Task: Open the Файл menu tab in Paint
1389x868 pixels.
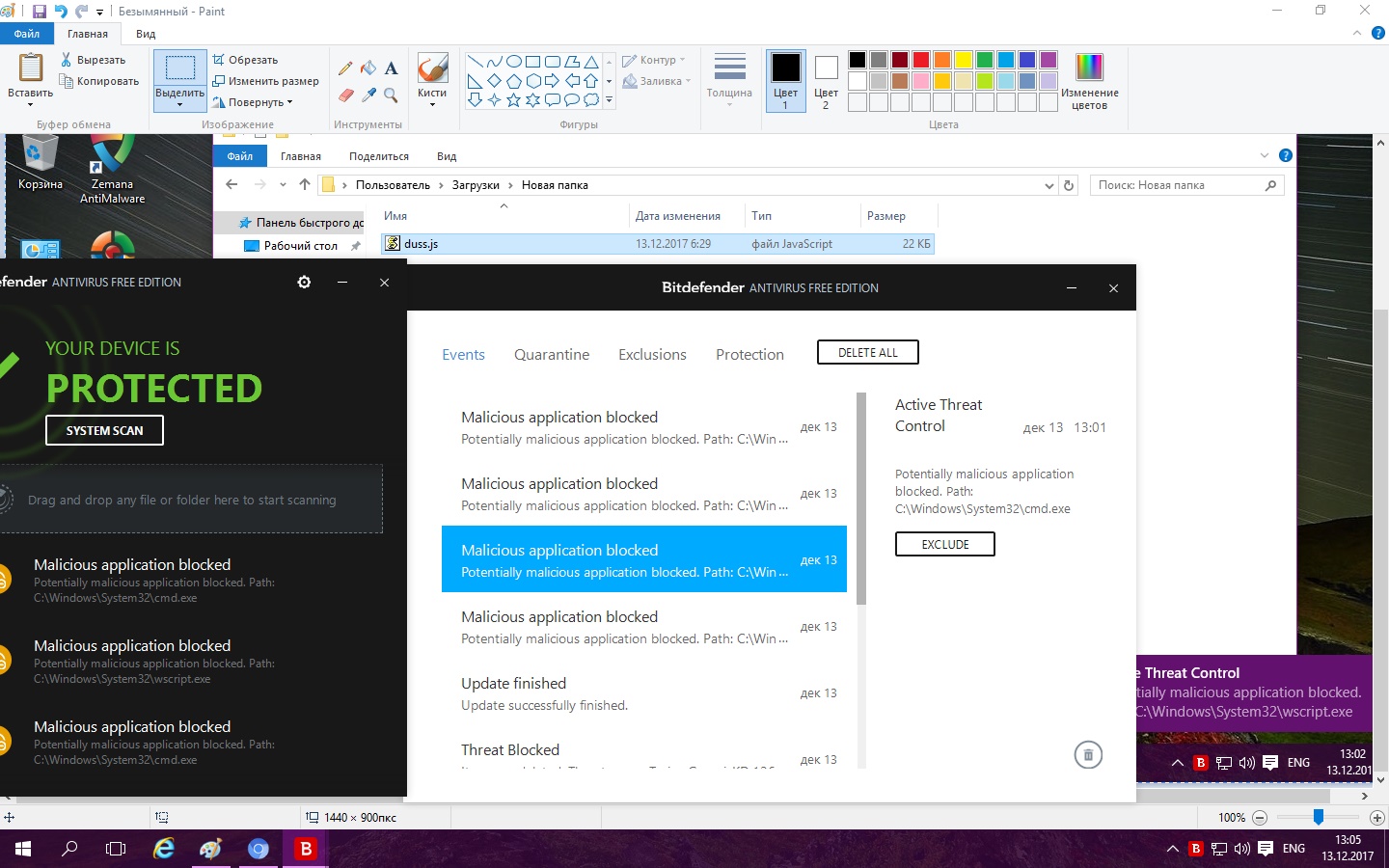Action: click(27, 34)
